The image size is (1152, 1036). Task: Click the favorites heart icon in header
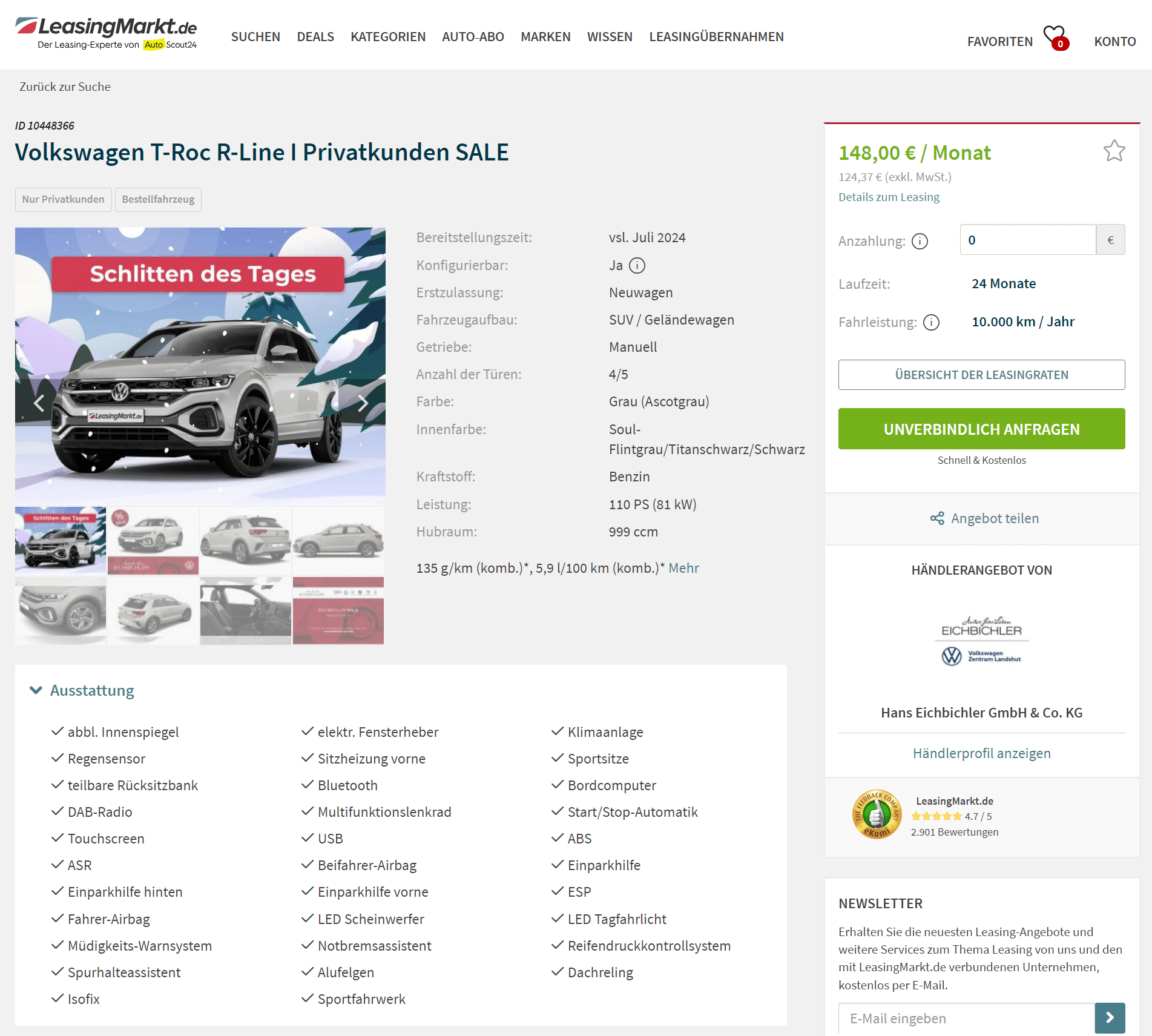coord(1055,37)
